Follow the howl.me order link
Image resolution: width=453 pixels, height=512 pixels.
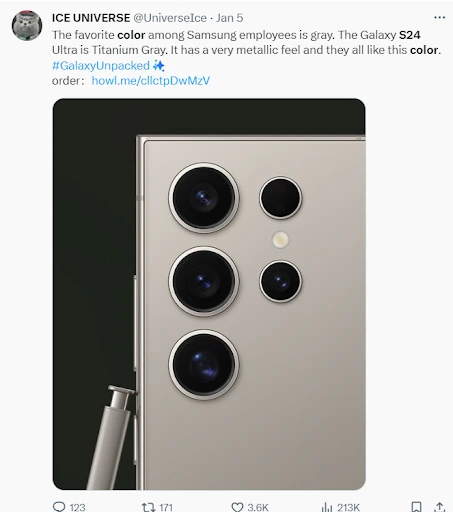click(x=151, y=81)
